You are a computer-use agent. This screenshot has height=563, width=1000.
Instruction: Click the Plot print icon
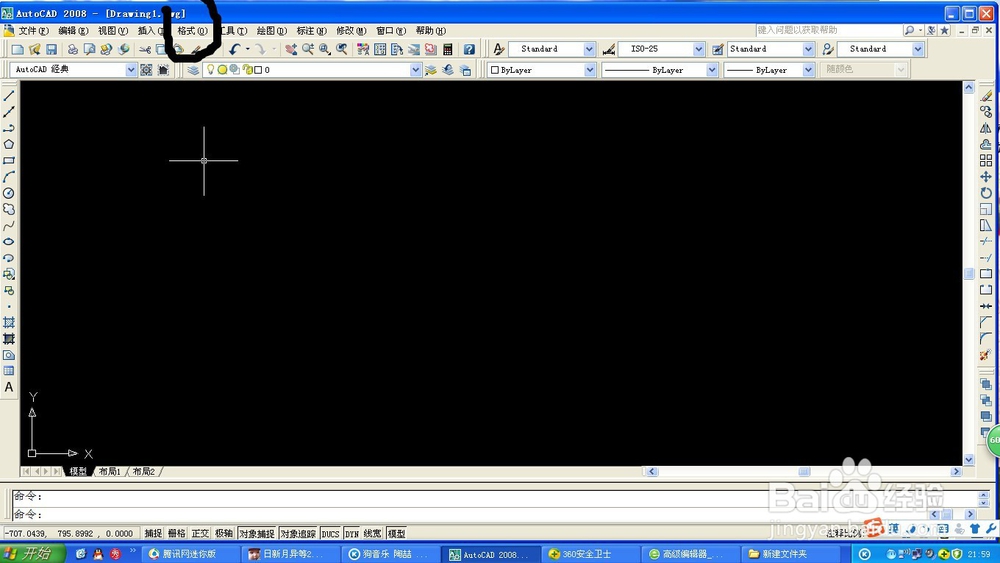click(73, 49)
